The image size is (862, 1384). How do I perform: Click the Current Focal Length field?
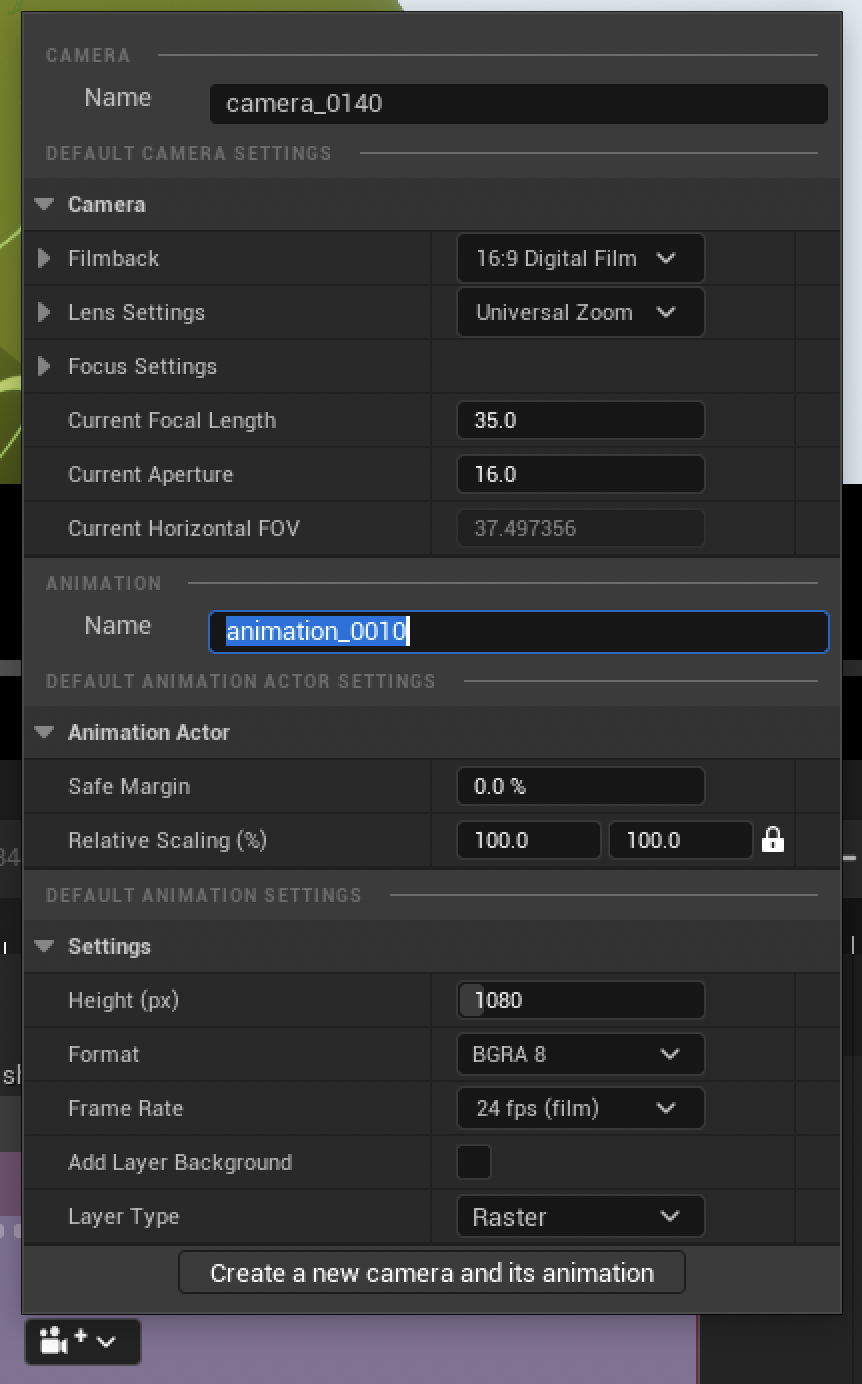point(580,420)
